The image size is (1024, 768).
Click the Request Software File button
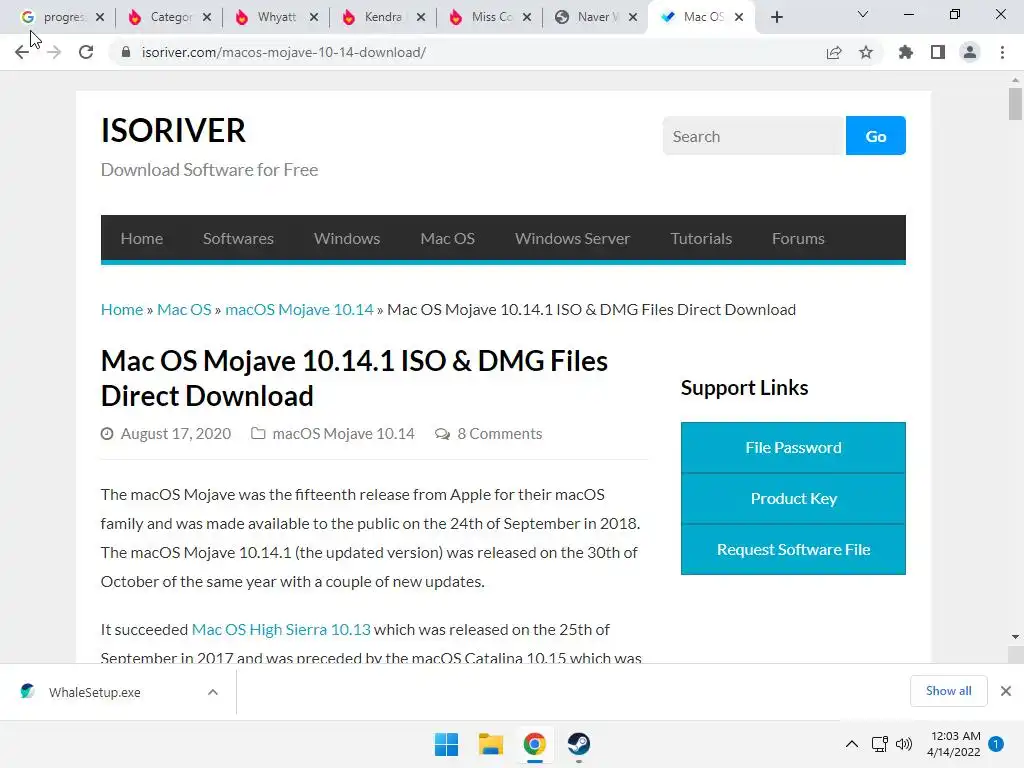point(793,549)
